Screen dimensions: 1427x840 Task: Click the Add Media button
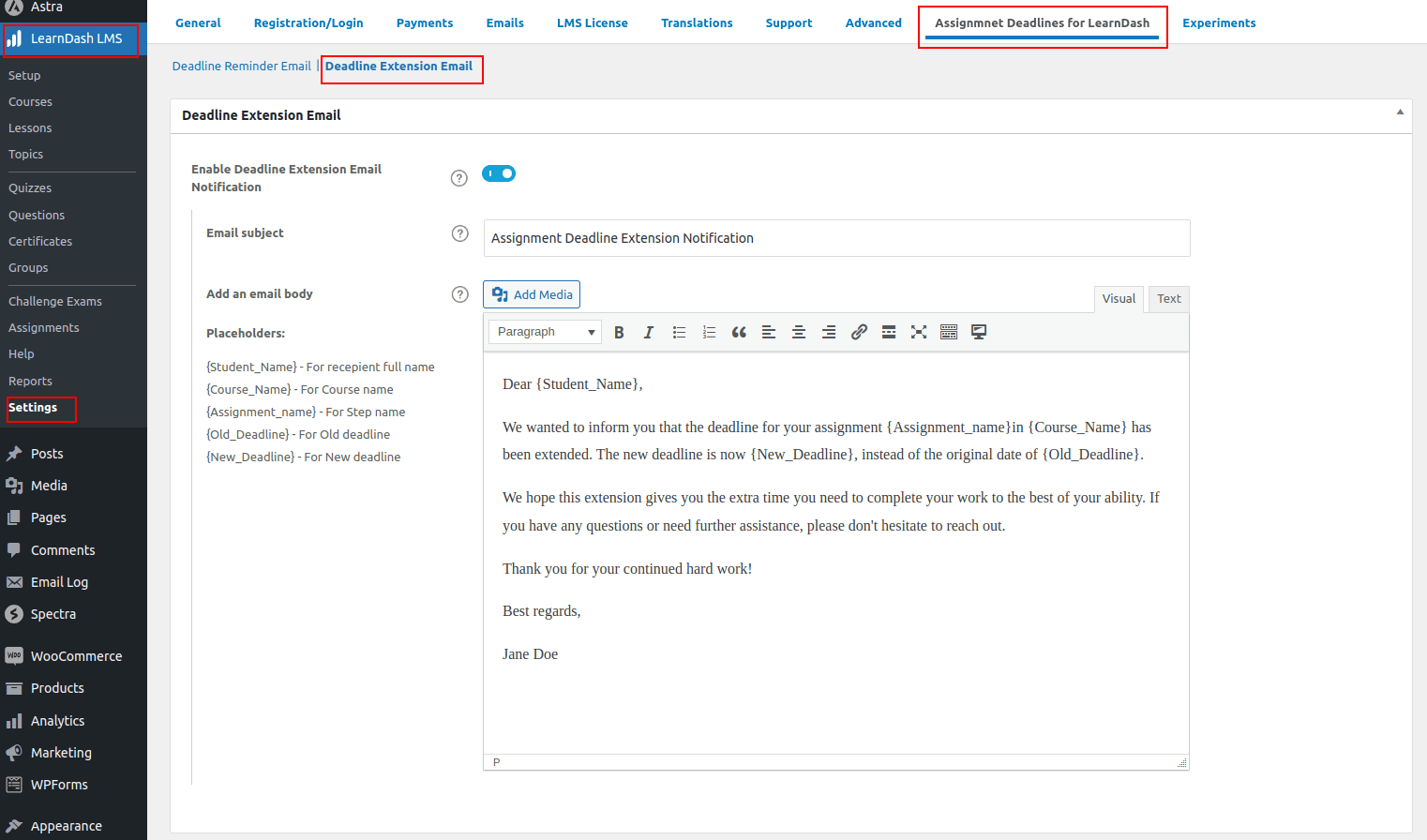(531, 293)
